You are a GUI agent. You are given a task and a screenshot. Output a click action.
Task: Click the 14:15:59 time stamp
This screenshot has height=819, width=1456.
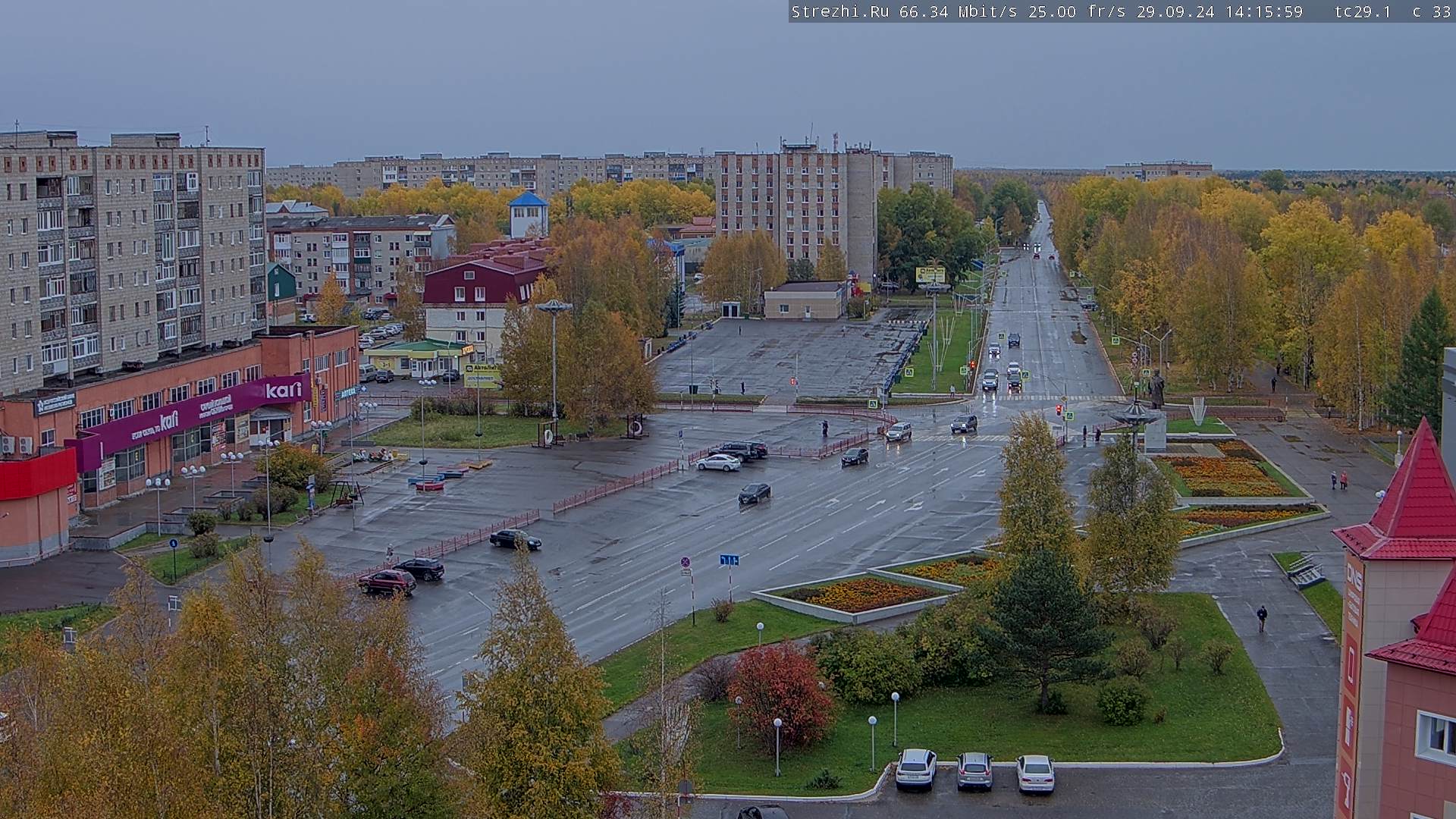click(x=1263, y=11)
